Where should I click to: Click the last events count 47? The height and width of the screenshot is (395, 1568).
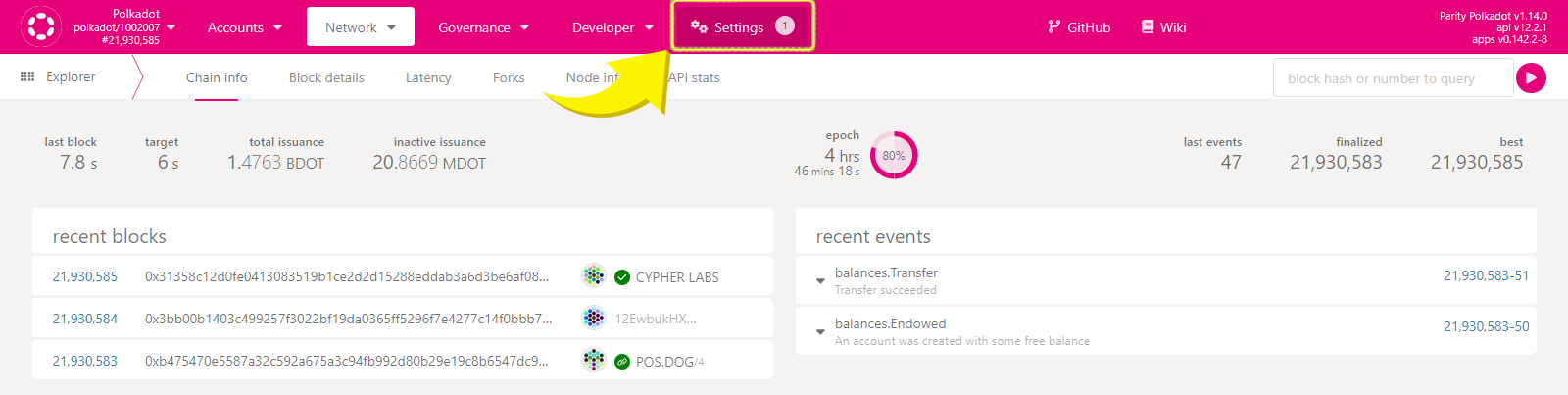point(1231,162)
